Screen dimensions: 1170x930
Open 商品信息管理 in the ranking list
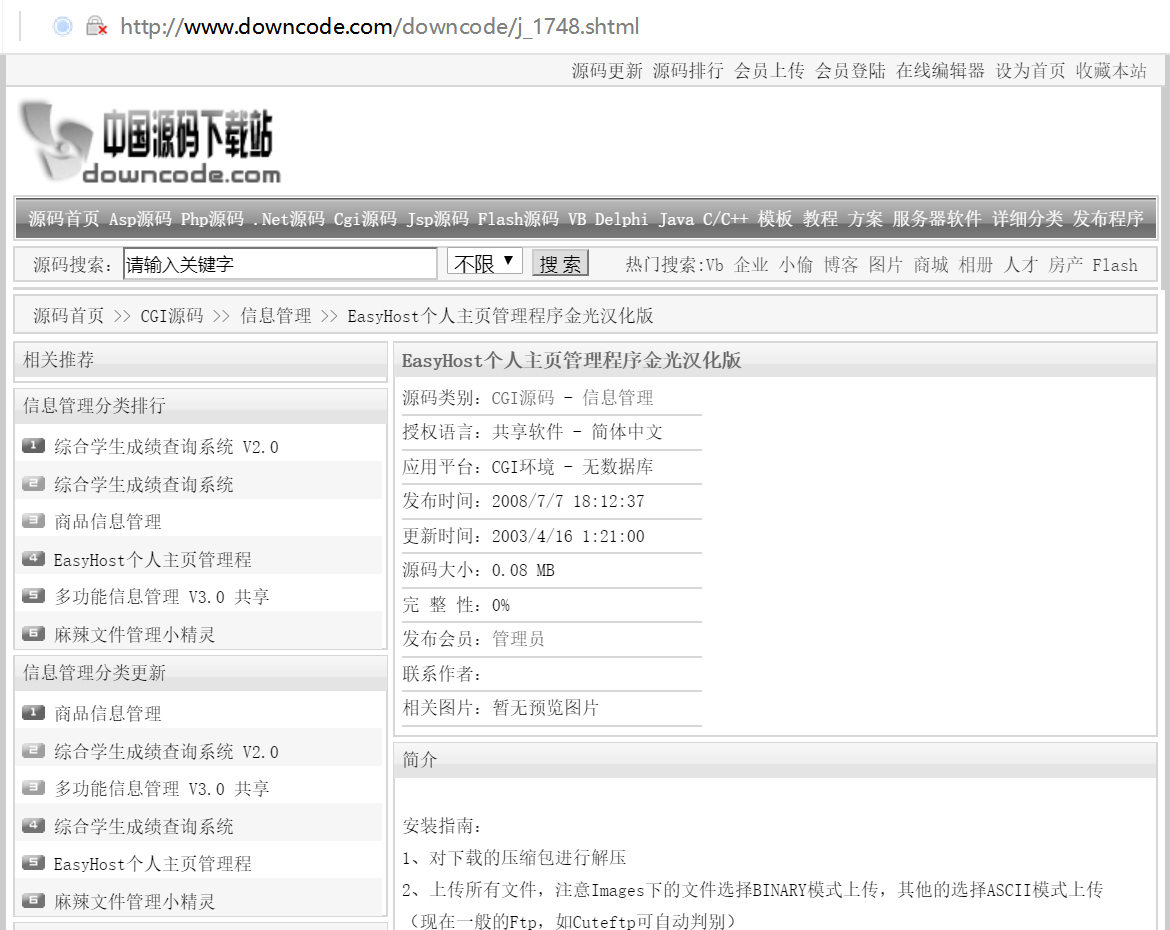tap(108, 522)
